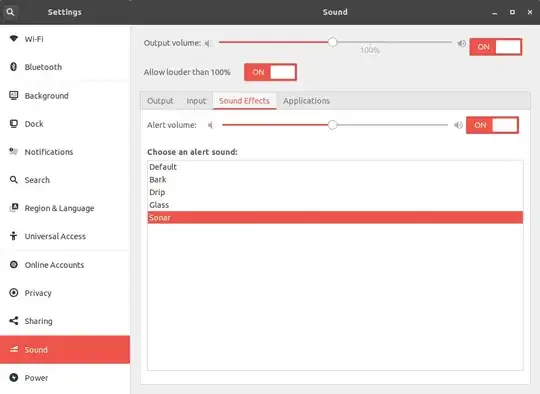This screenshot has height=394, width=540.
Task: Click the Background monitor icon
Action: [x=13, y=95]
